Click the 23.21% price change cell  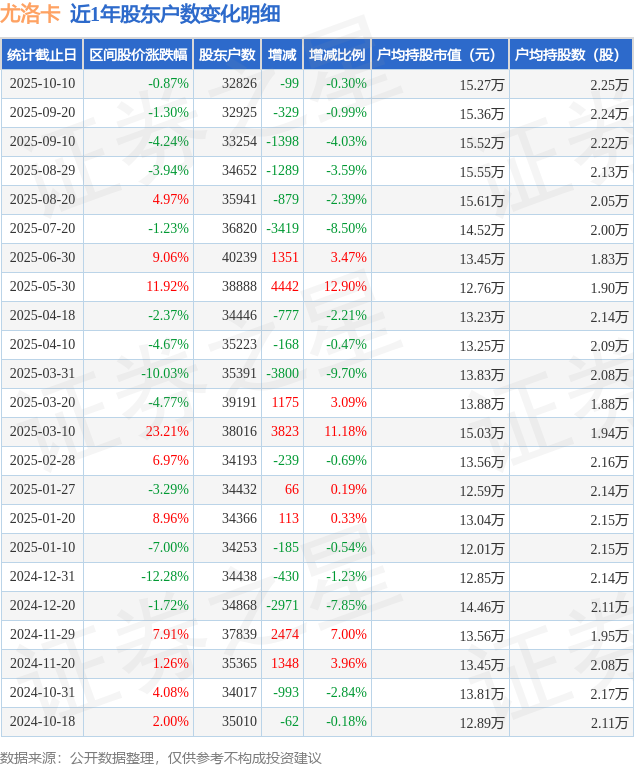click(x=167, y=432)
